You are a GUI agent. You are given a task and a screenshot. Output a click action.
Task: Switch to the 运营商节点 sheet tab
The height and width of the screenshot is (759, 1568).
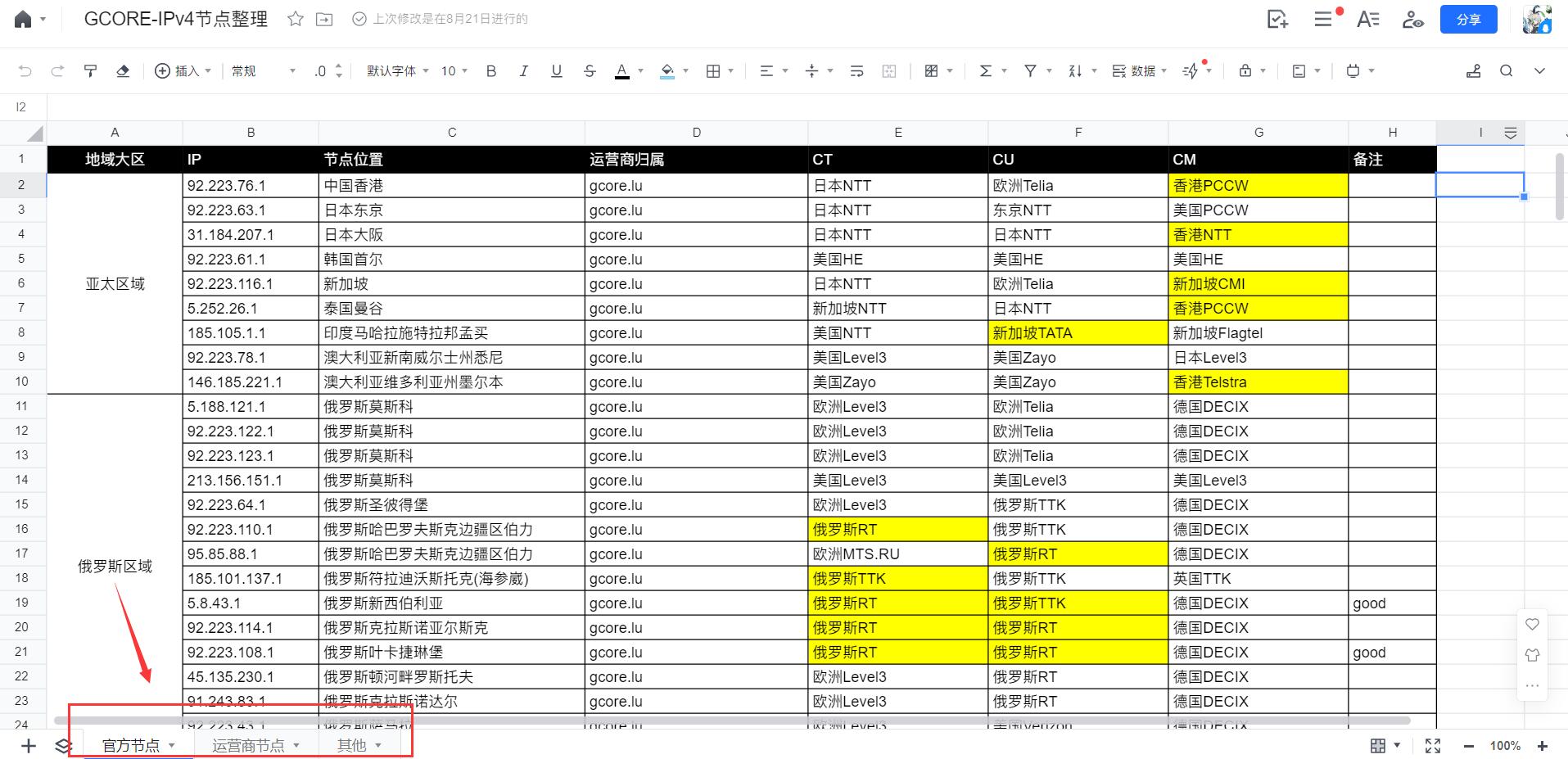pos(248,745)
